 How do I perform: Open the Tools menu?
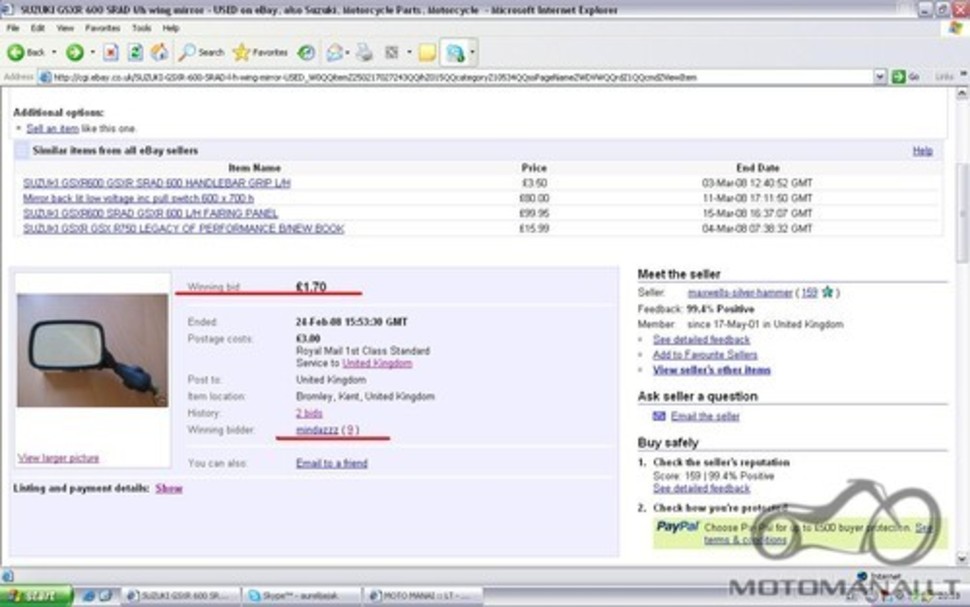[142, 28]
